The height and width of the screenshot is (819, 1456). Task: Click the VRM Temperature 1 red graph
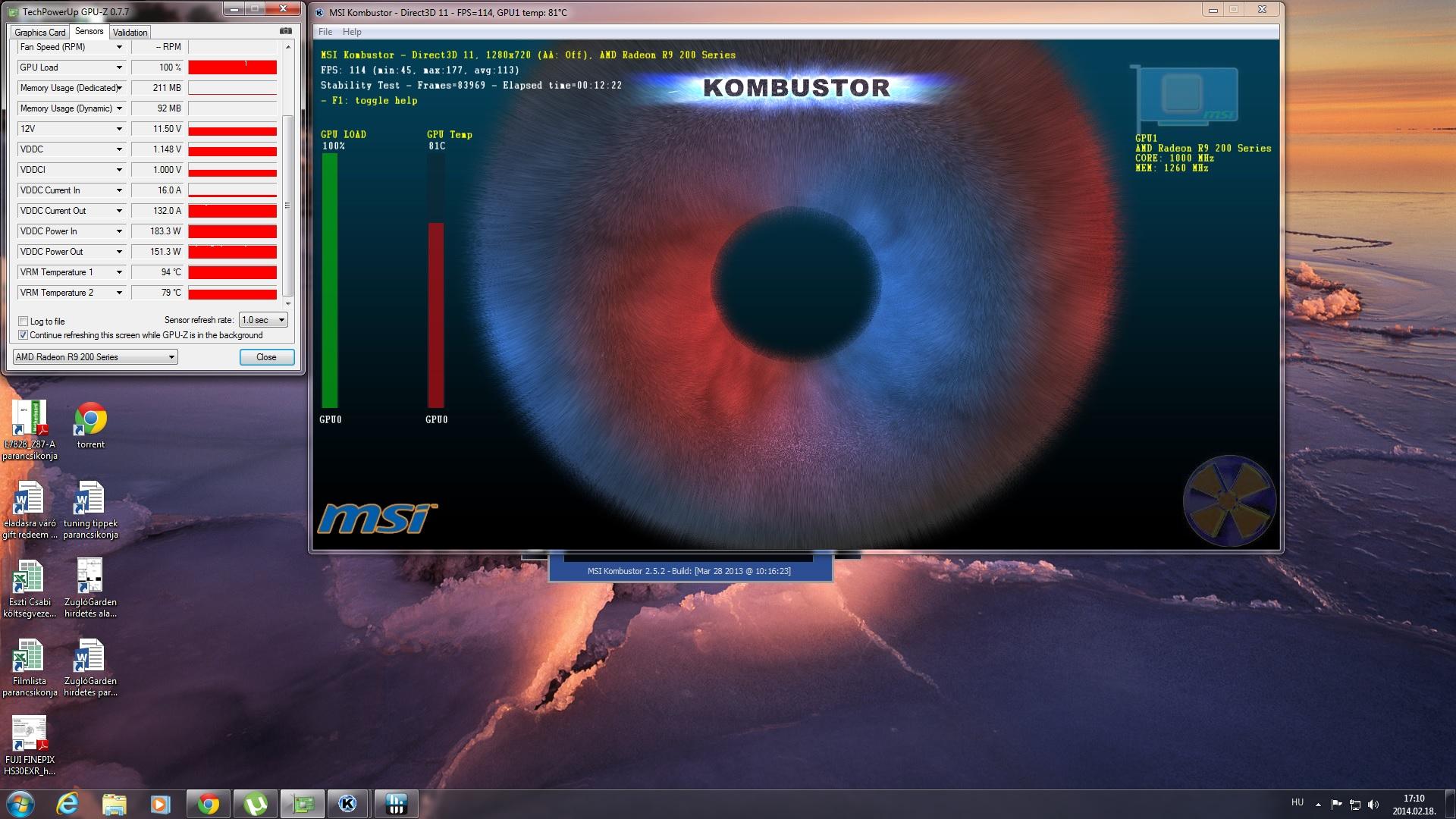click(x=232, y=272)
